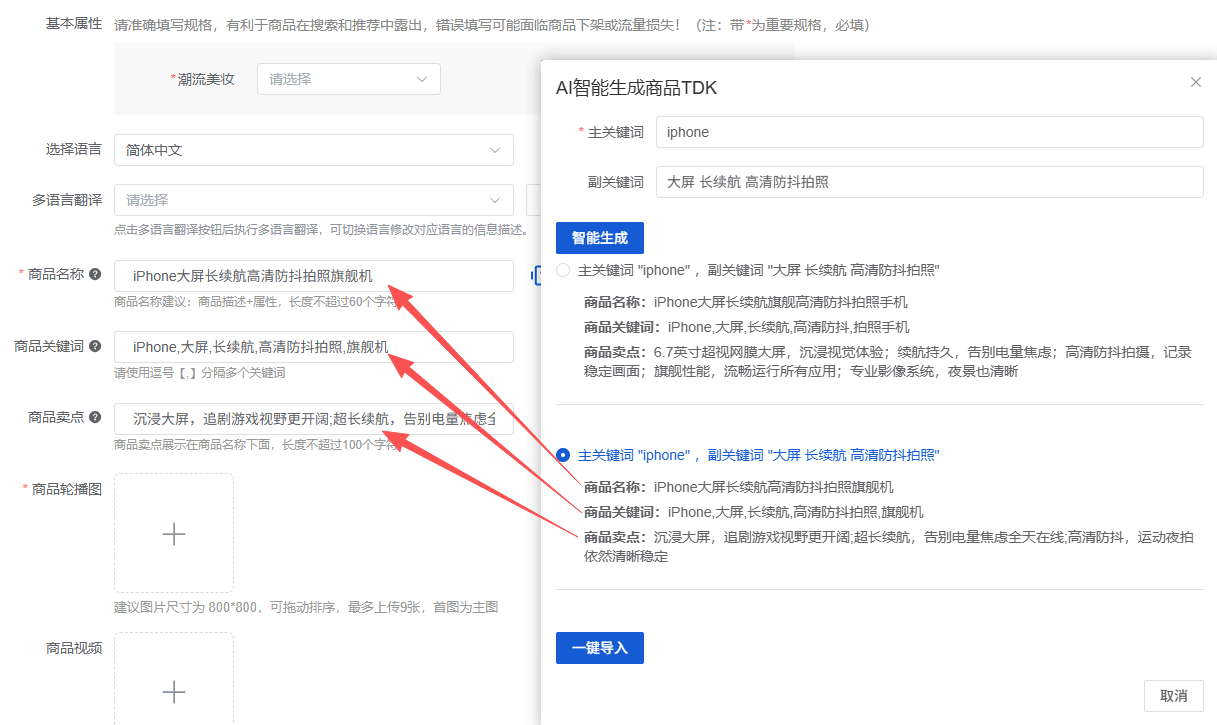Open the 多语言翻译 dropdown

pos(314,200)
